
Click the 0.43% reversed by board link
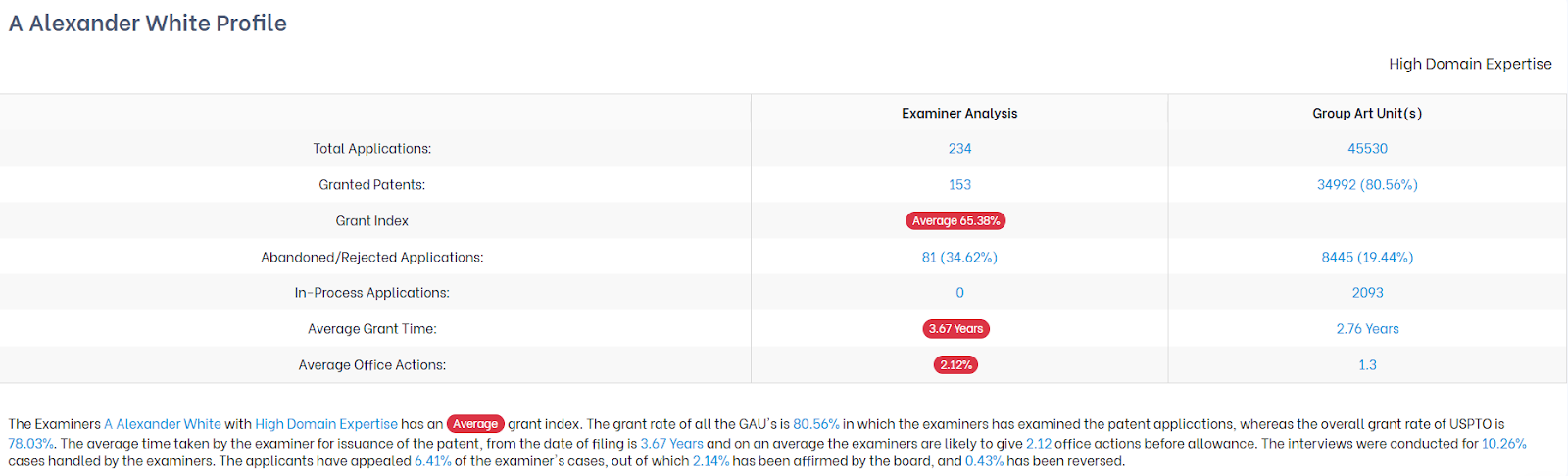(984, 461)
